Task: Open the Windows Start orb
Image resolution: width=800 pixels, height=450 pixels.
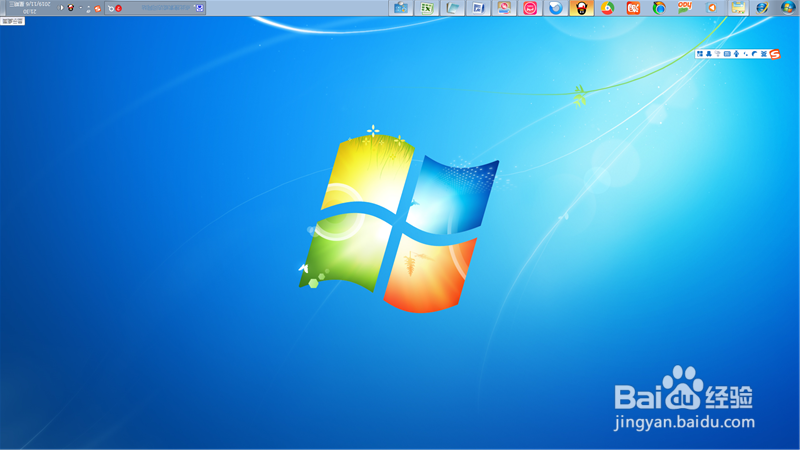Action: click(788, 8)
